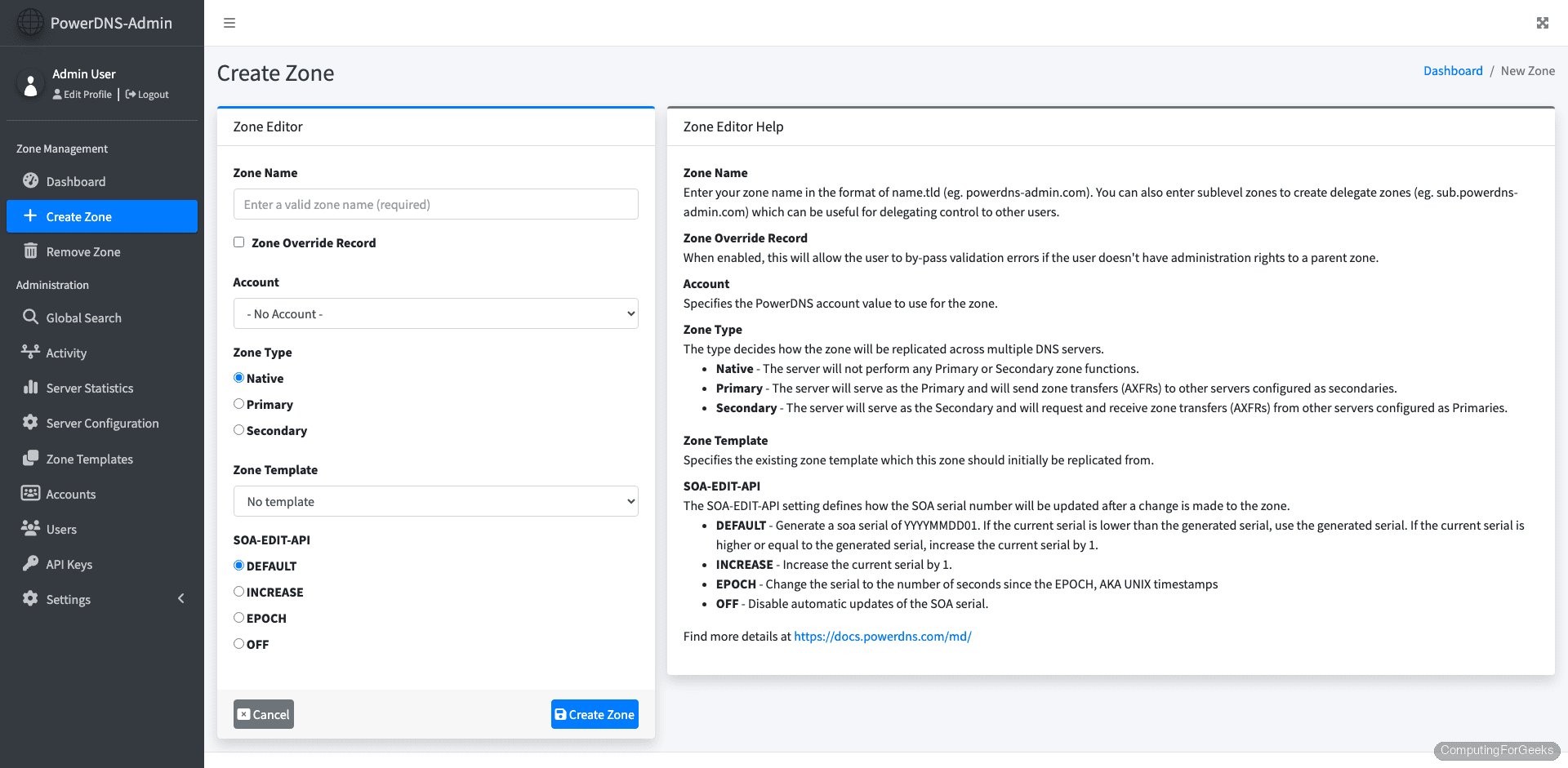Viewport: 1568px width, 768px height.
Task: Click the Zone Templates icon
Action: [x=30, y=459]
